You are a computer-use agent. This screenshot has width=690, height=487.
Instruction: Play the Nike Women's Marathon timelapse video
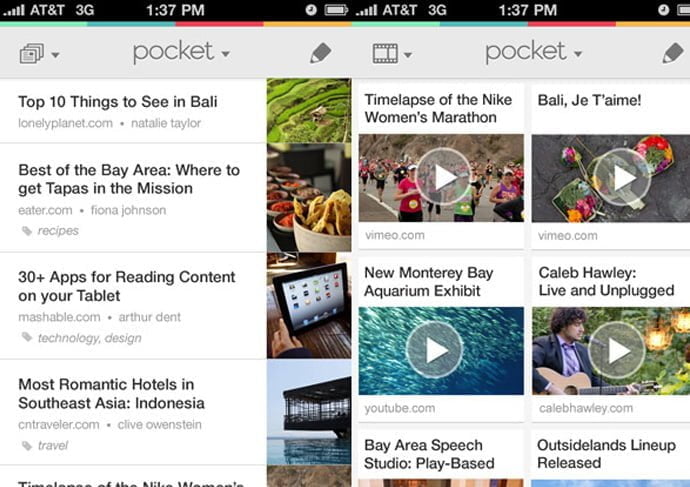click(x=444, y=177)
